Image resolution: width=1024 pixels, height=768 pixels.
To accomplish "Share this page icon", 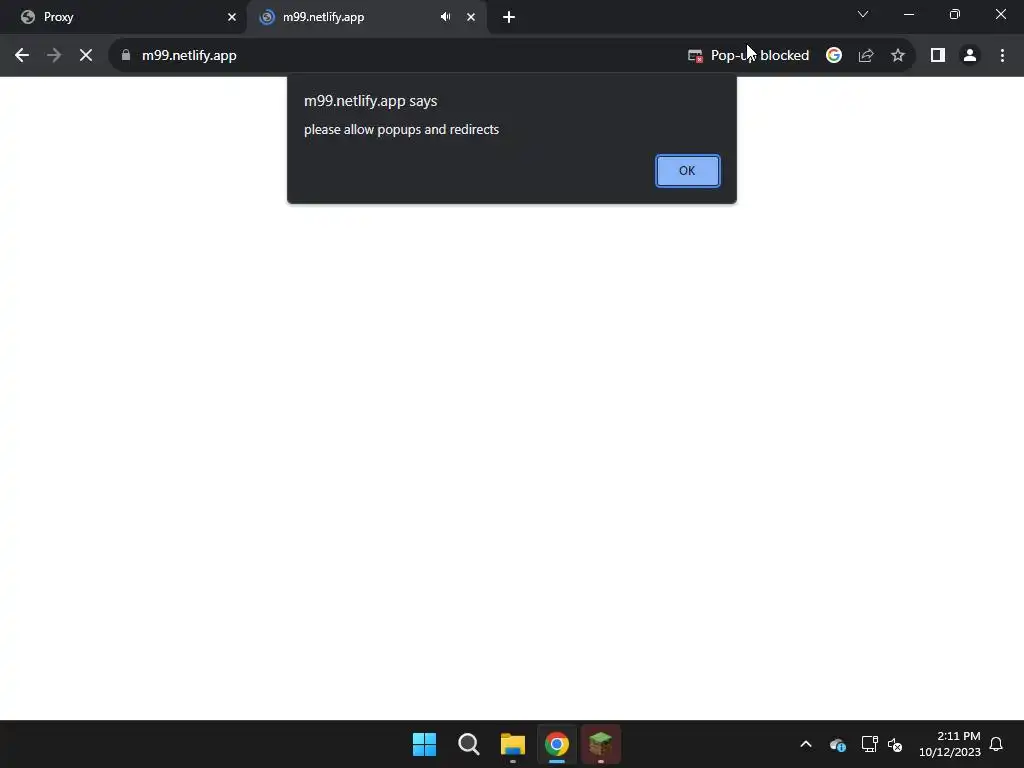I will tap(866, 56).
